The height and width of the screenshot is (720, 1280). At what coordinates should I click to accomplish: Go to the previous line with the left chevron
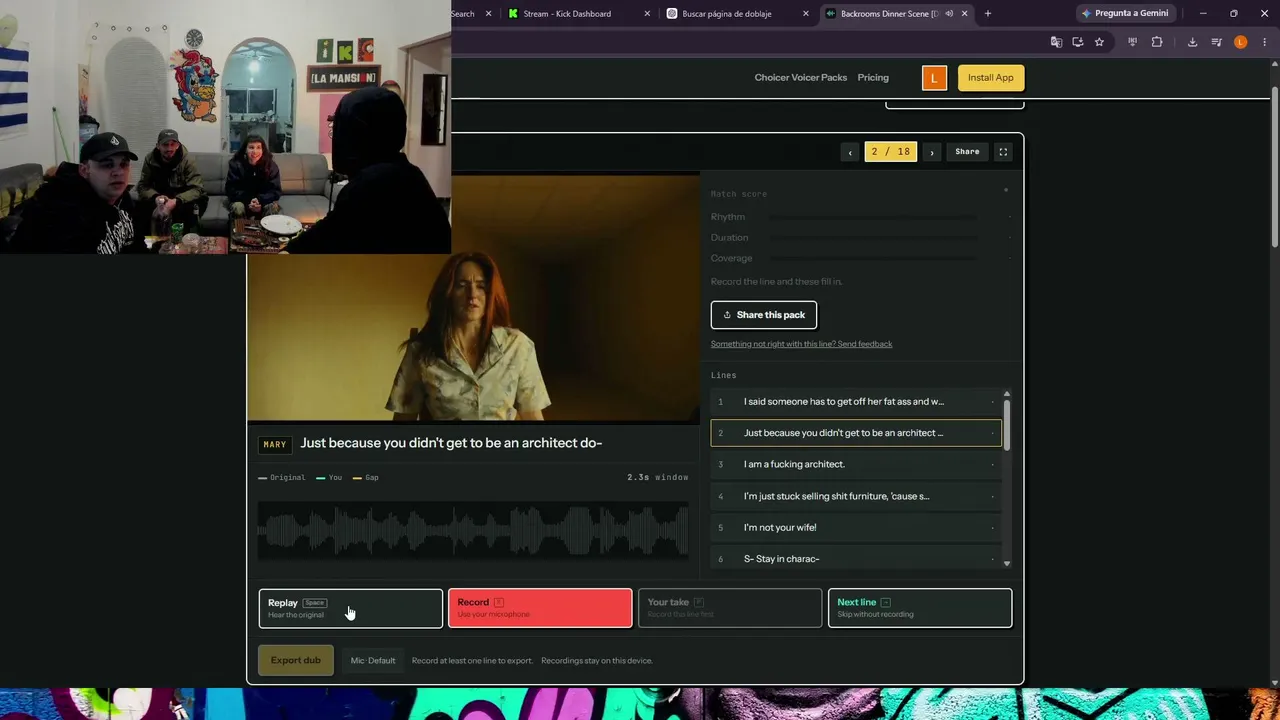850,152
